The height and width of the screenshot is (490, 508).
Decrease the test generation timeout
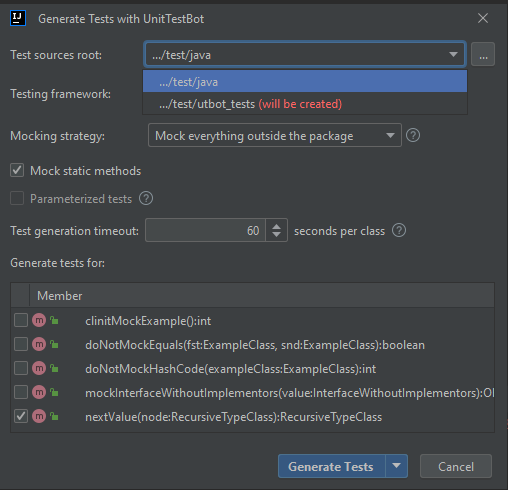click(x=276, y=235)
